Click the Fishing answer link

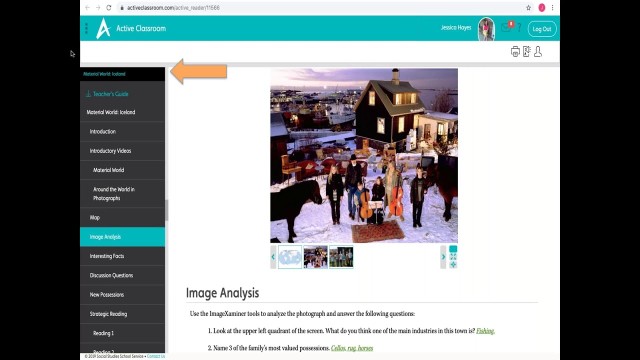click(x=485, y=331)
